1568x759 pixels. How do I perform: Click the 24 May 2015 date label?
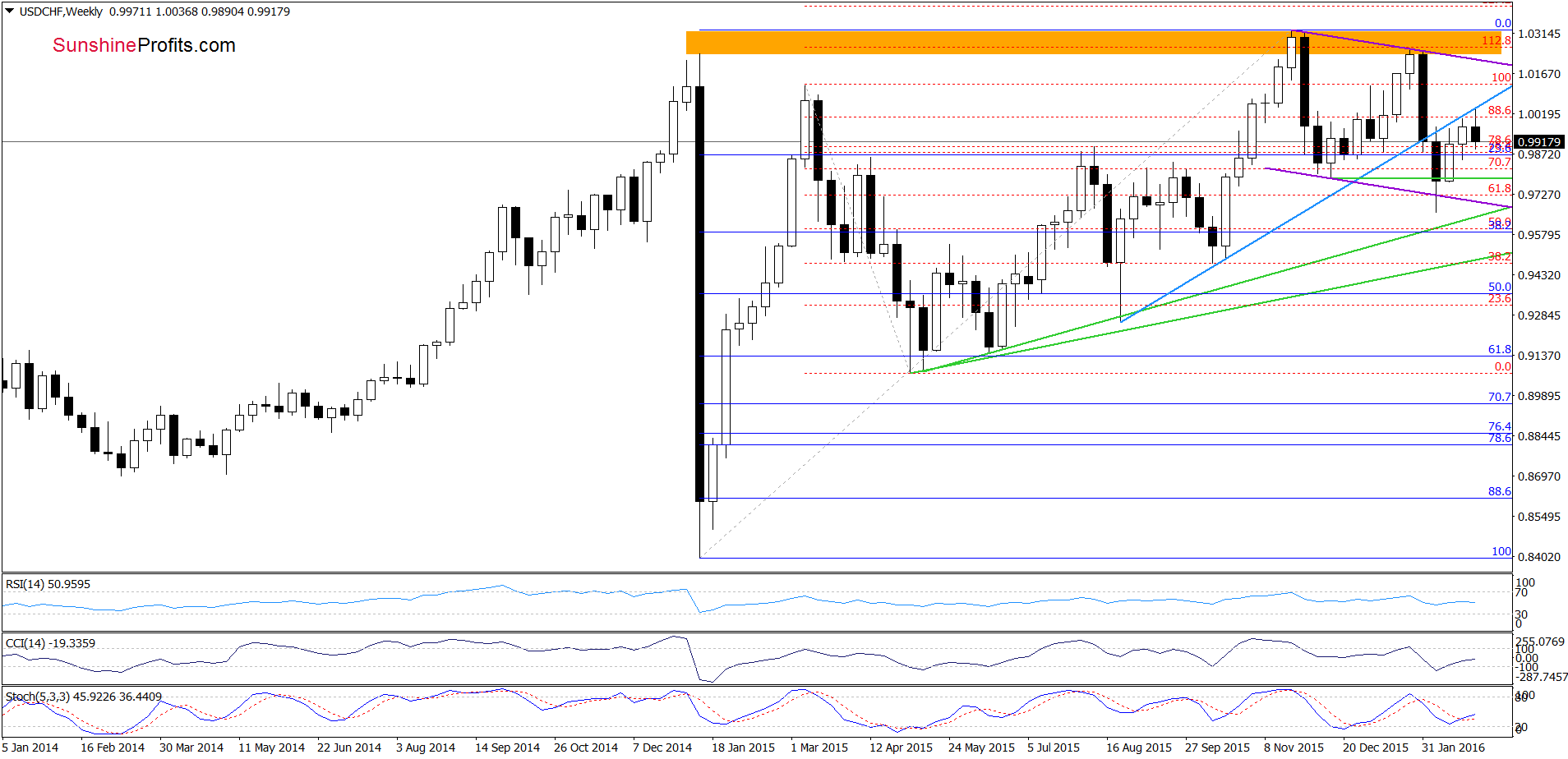[981, 747]
